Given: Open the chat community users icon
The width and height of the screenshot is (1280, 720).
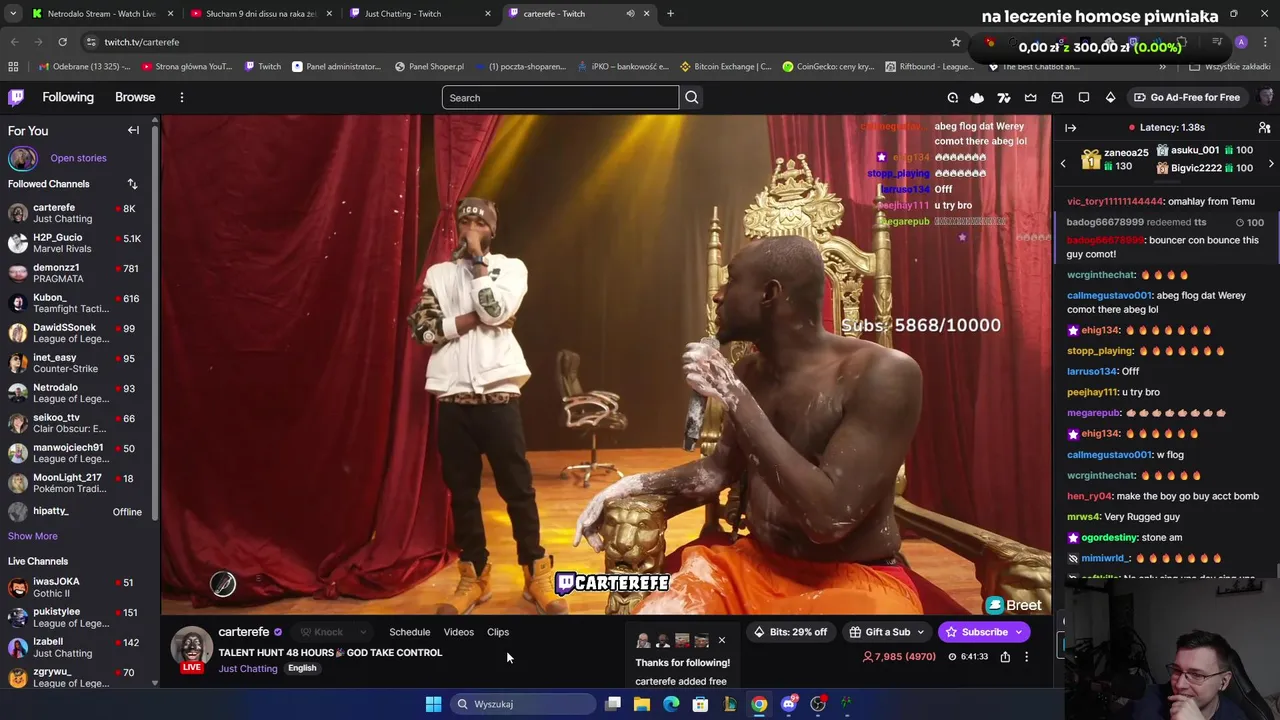Looking at the screenshot, I should click(1264, 127).
